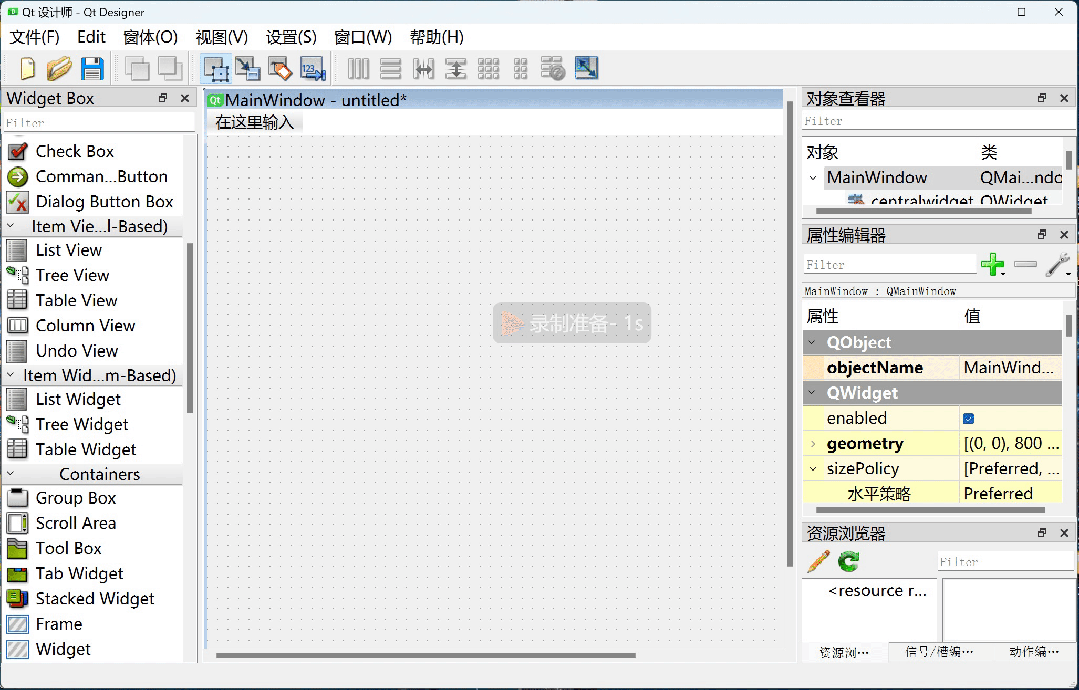Viewport: 1079px width, 690px height.
Task: Click the 资源浏览器 Filter field
Action: 1005,561
